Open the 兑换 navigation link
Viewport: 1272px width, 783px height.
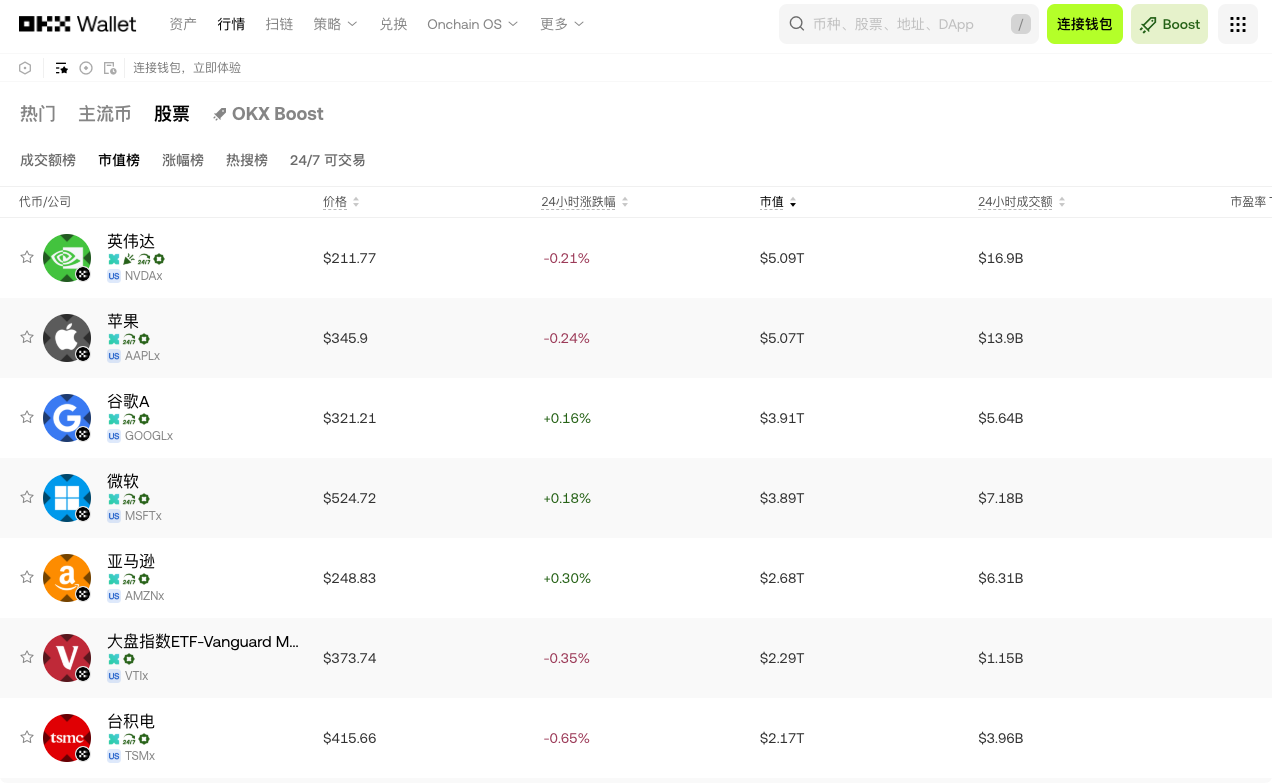pyautogui.click(x=394, y=24)
